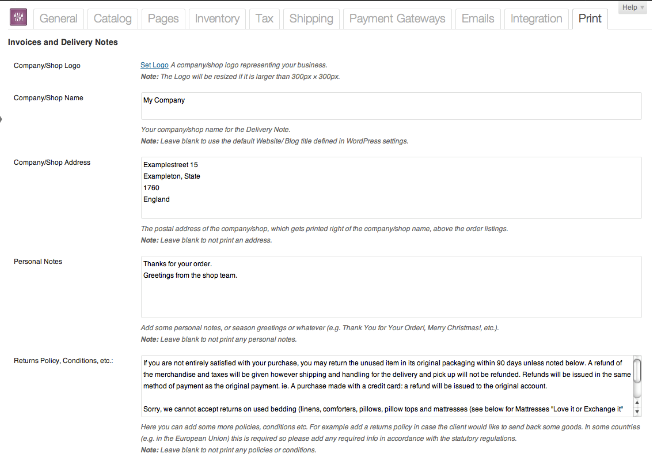Open the Emails tab
Image resolution: width=652 pixels, height=461 pixels.
point(478,19)
